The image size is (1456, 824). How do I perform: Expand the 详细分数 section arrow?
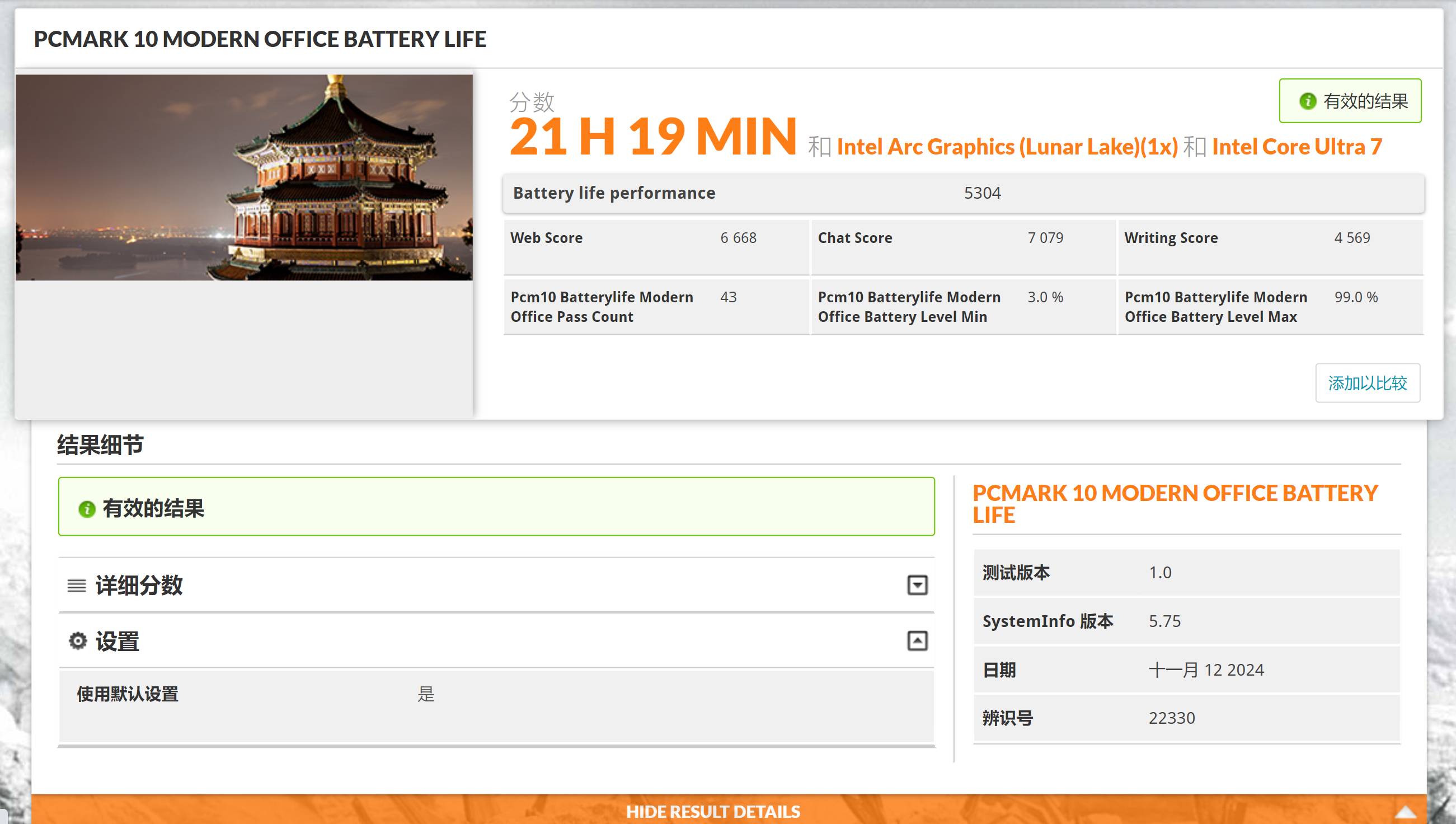(917, 584)
